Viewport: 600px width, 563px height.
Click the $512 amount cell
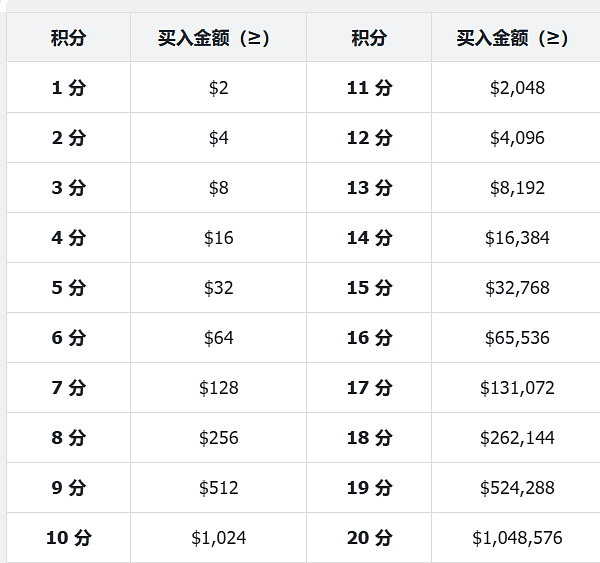tap(218, 488)
